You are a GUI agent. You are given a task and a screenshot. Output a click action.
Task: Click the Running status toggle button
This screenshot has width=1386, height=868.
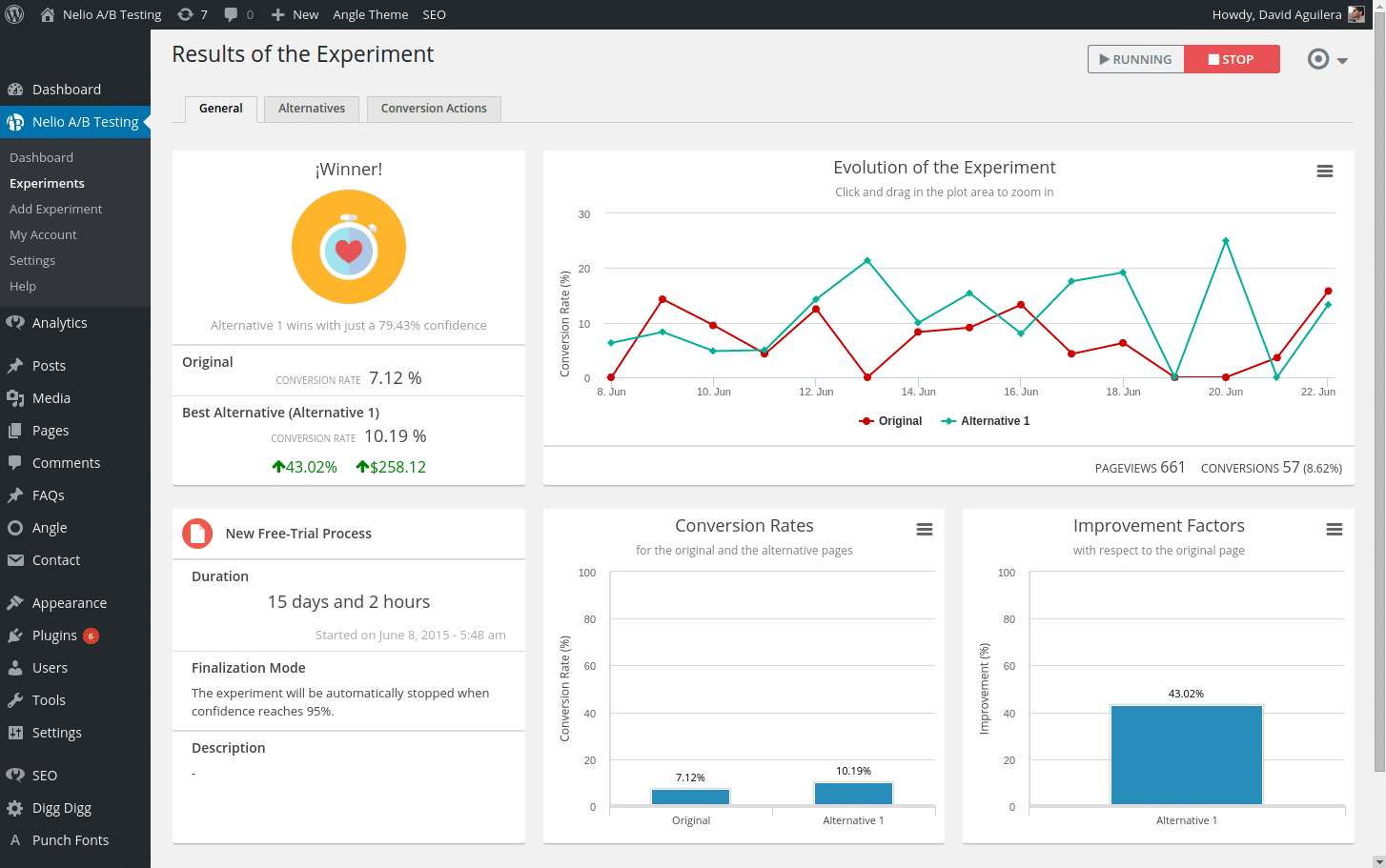[x=1135, y=59]
